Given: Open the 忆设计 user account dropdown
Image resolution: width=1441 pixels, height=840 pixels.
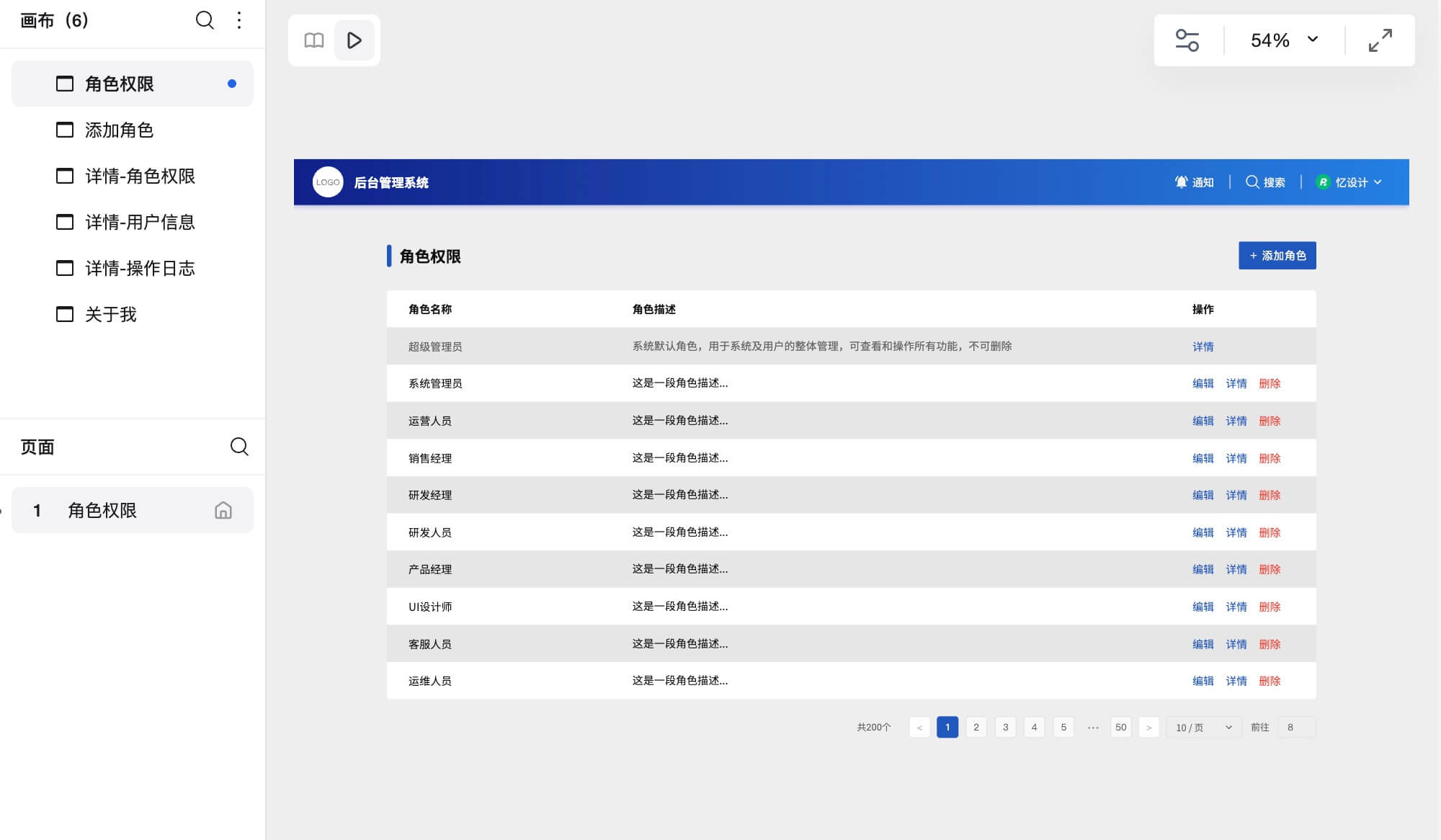Looking at the screenshot, I should coord(1349,182).
